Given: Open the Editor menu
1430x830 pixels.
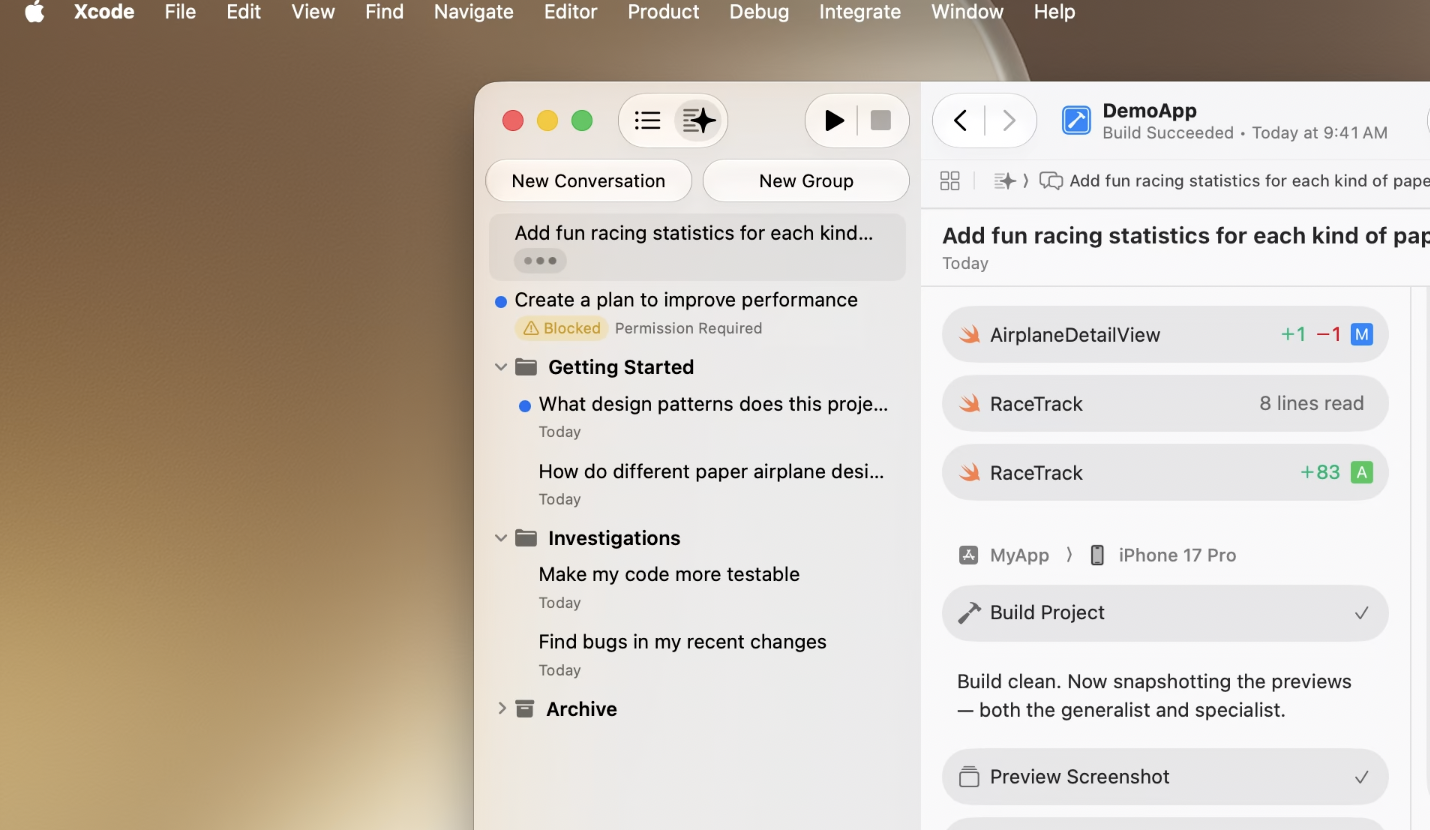Looking at the screenshot, I should click(570, 12).
